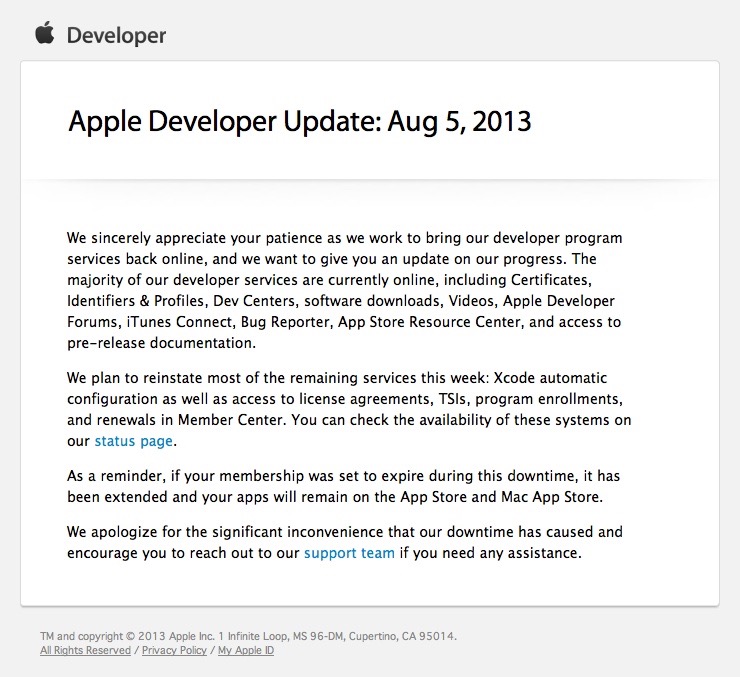Screen dimensions: 740x677
Task: Open the status page link
Action: 134,441
